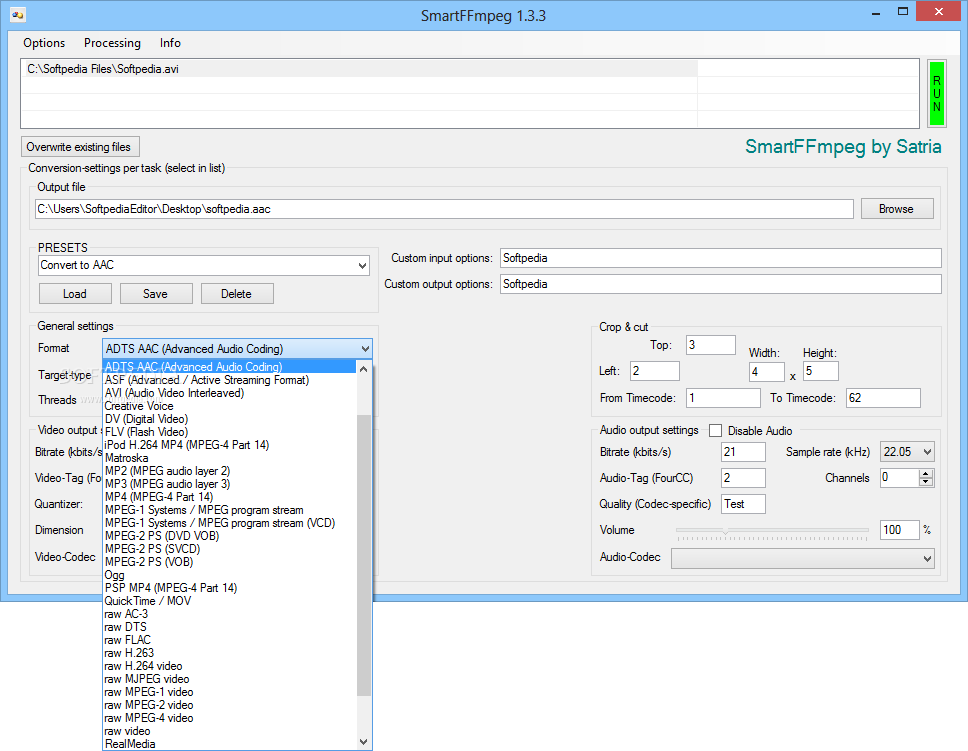
Task: Click the Crop Width value field
Action: pos(766,372)
